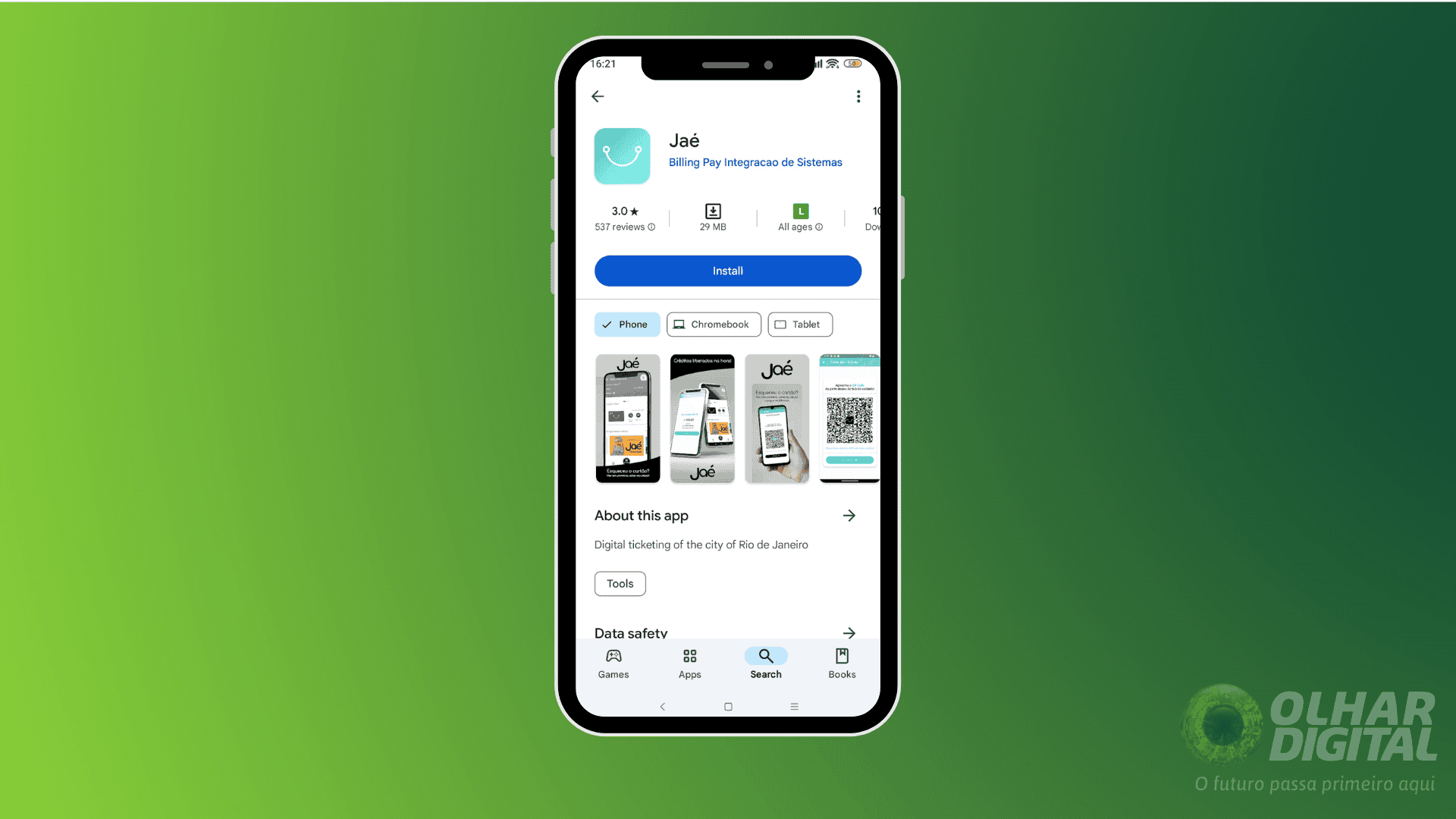This screenshot has width=1456, height=819.
Task: Expand the Data safety section
Action: [848, 633]
